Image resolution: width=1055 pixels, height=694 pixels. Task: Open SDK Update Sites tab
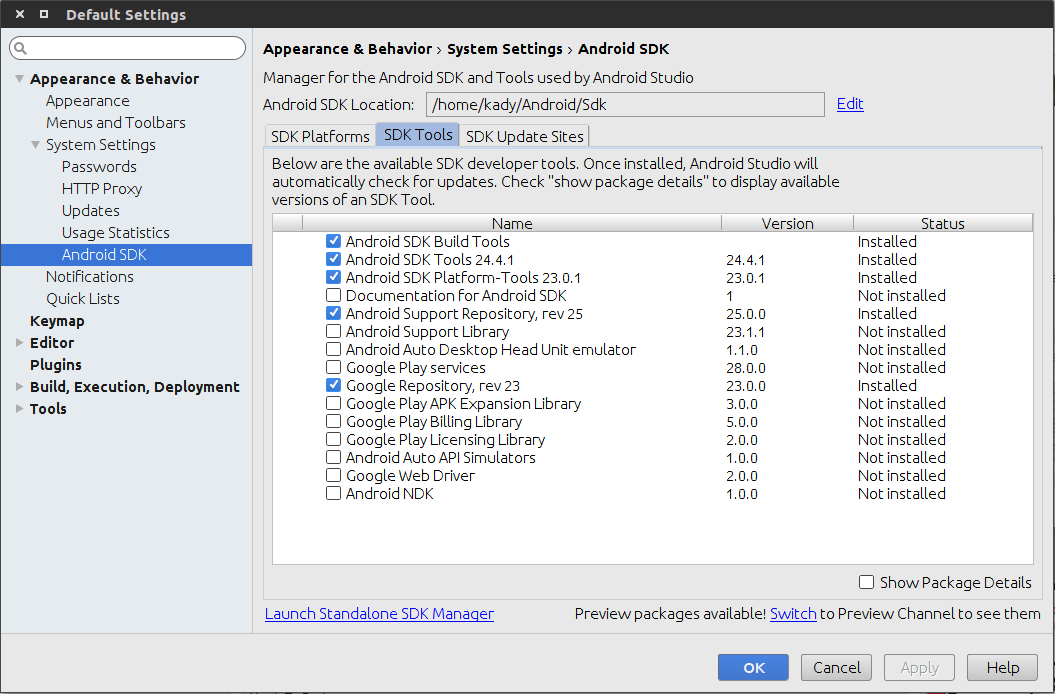coord(524,136)
